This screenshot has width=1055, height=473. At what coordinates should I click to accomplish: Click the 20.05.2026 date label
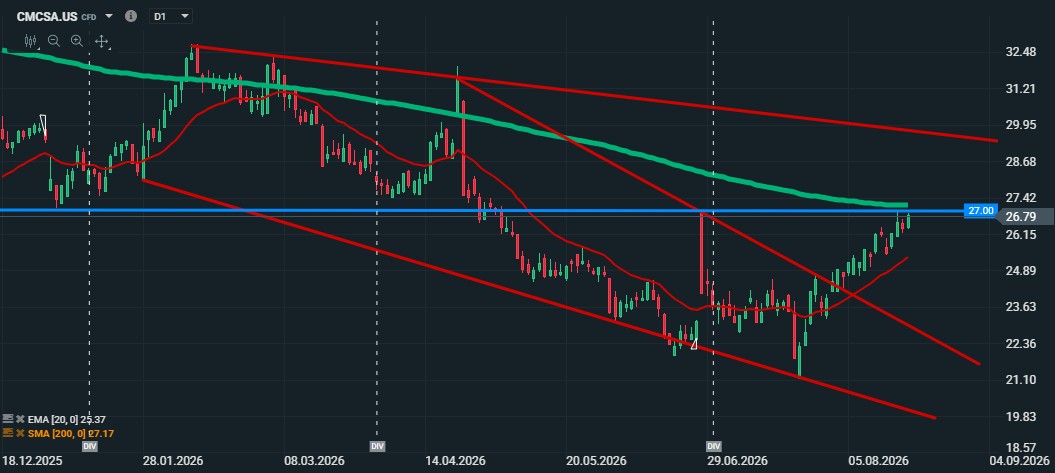[597, 461]
